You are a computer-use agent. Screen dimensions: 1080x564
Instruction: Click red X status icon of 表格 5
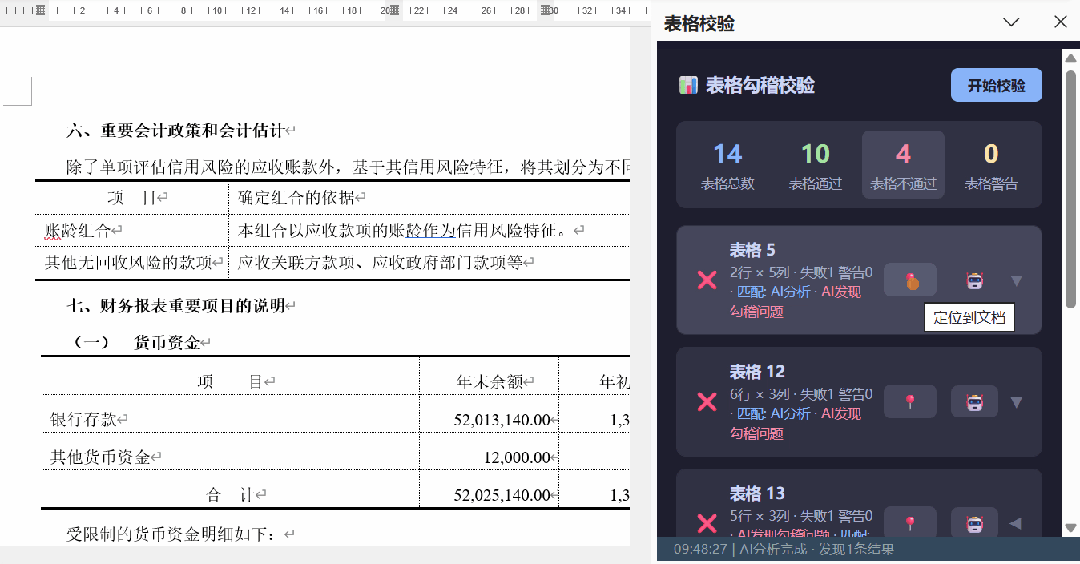pyautogui.click(x=707, y=280)
